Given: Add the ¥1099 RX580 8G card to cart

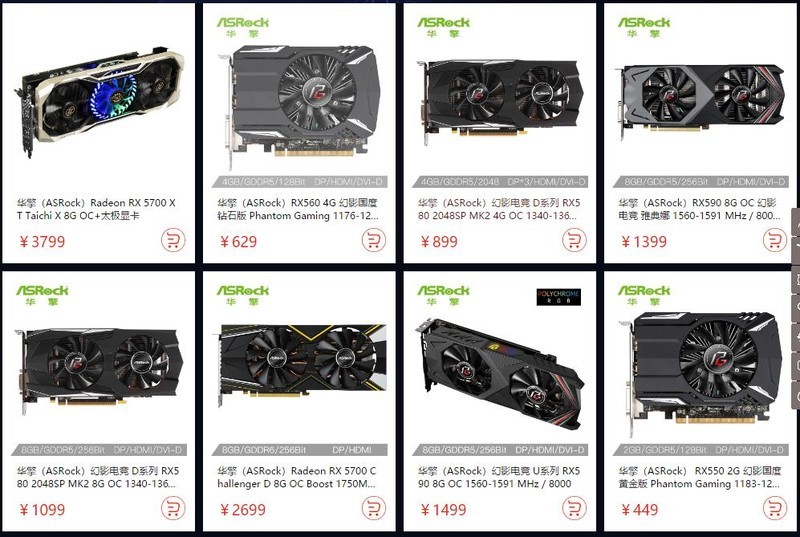Looking at the screenshot, I should [173, 508].
